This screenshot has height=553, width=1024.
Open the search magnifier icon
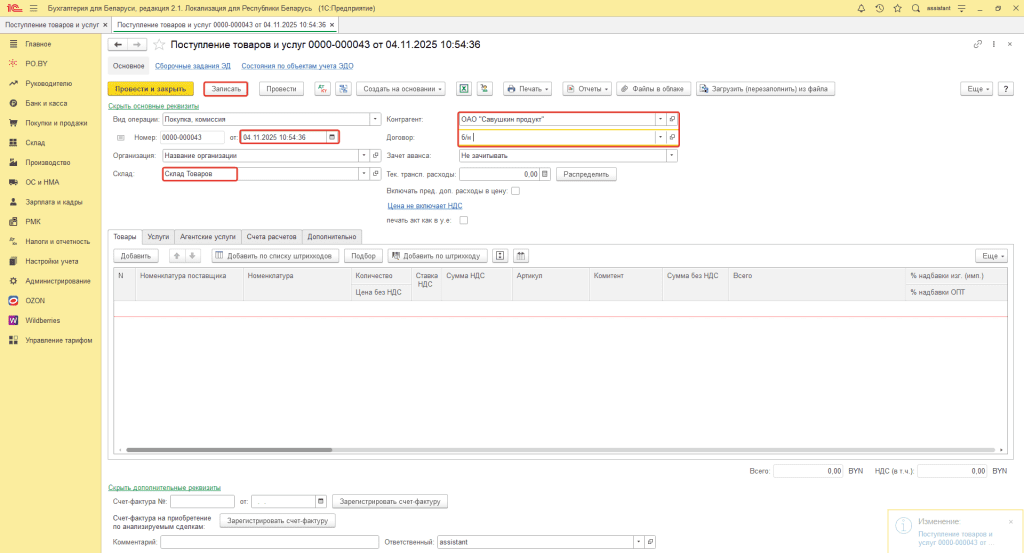coord(916,8)
